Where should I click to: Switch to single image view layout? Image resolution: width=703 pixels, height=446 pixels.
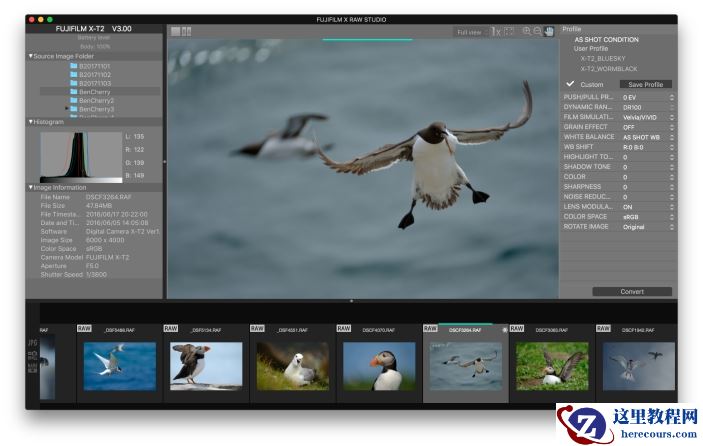click(x=175, y=31)
